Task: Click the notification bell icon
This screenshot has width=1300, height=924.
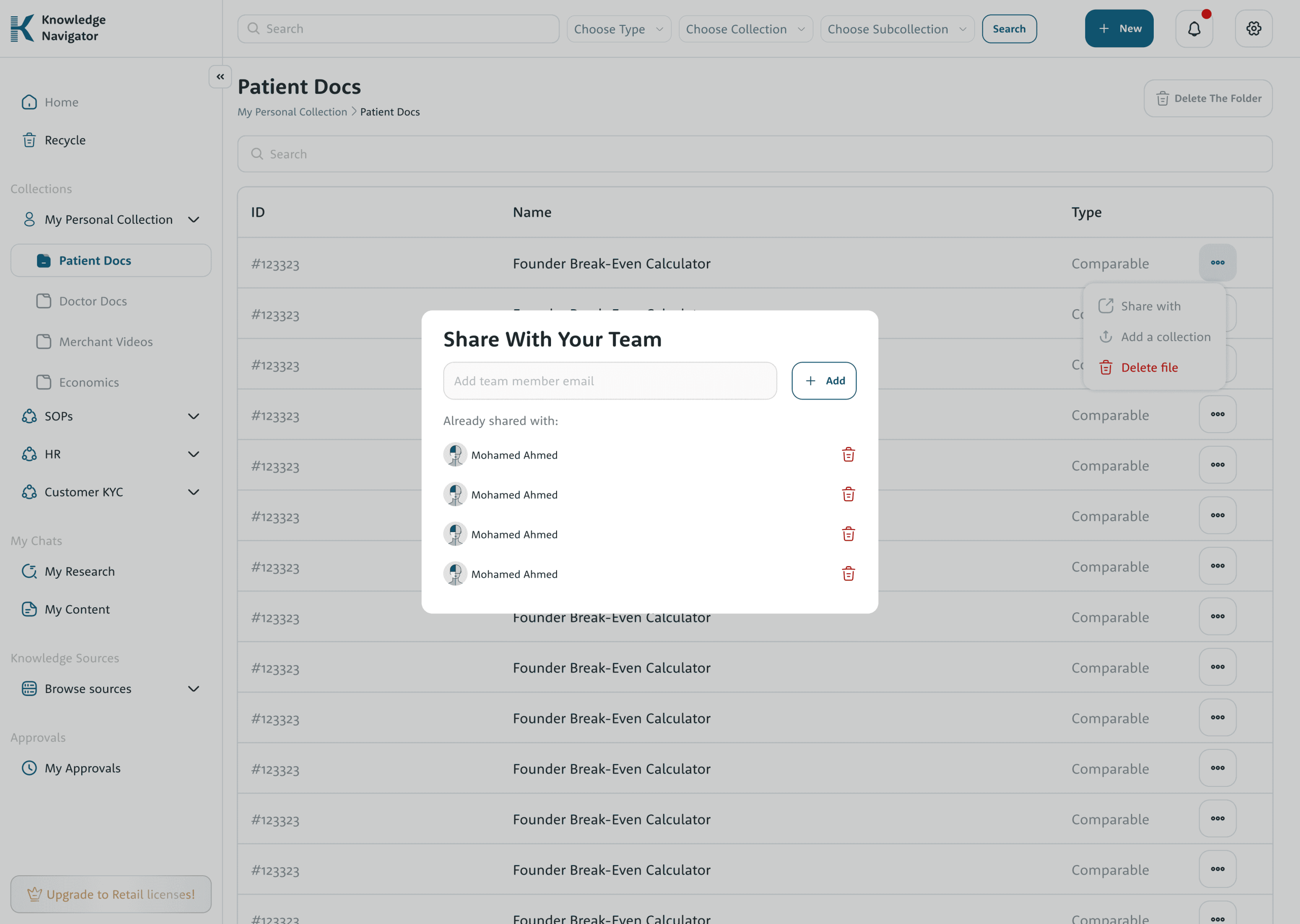Action: click(1193, 28)
